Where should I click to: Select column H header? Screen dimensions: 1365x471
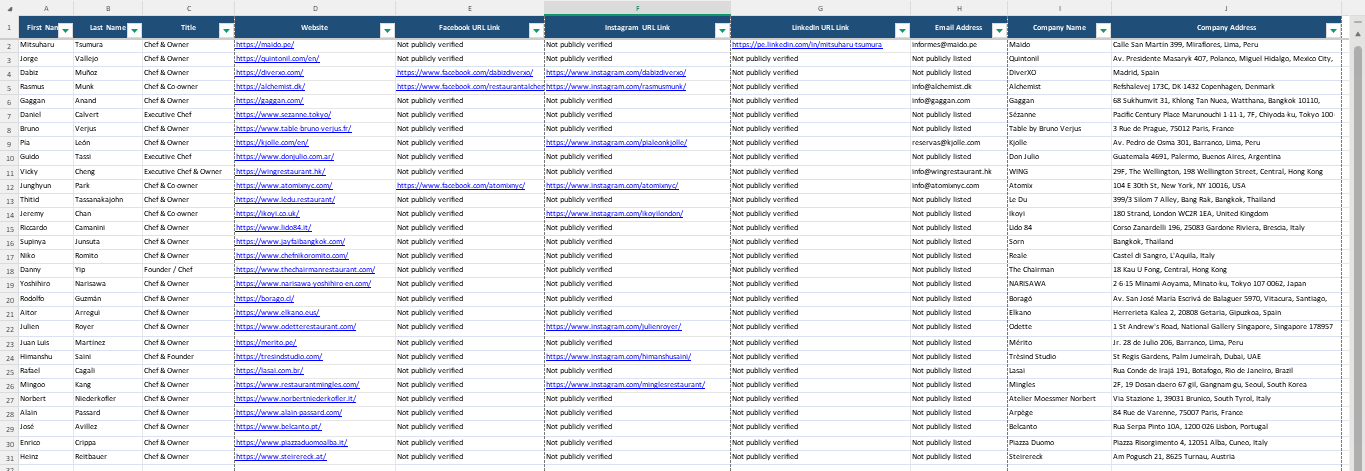pyautogui.click(x=959, y=7)
